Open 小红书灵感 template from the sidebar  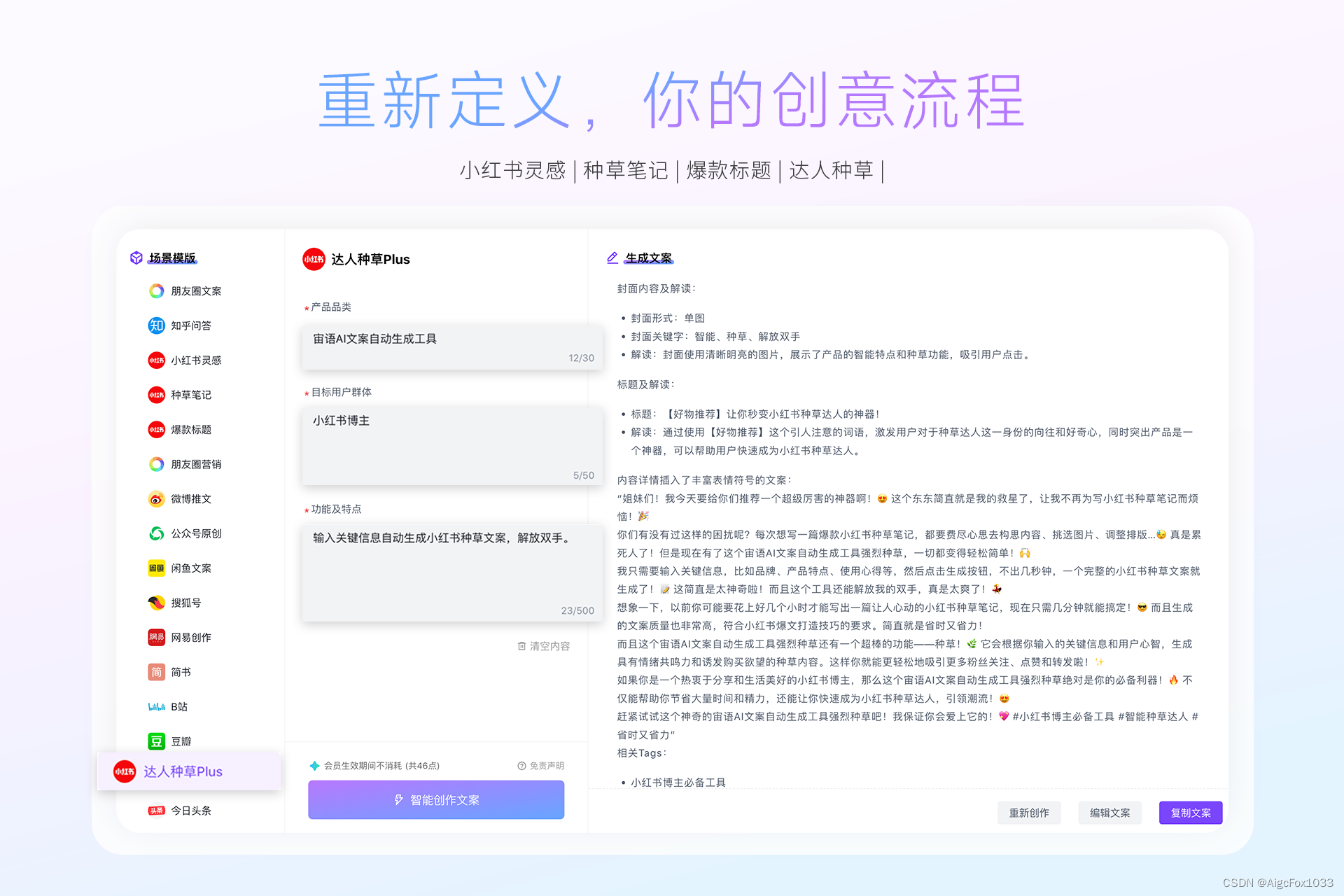(196, 360)
